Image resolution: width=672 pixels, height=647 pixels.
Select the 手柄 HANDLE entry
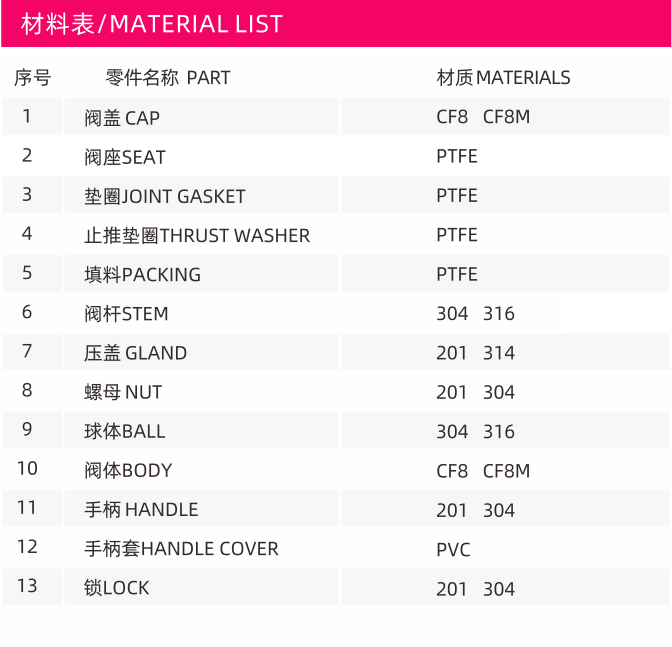(141, 510)
